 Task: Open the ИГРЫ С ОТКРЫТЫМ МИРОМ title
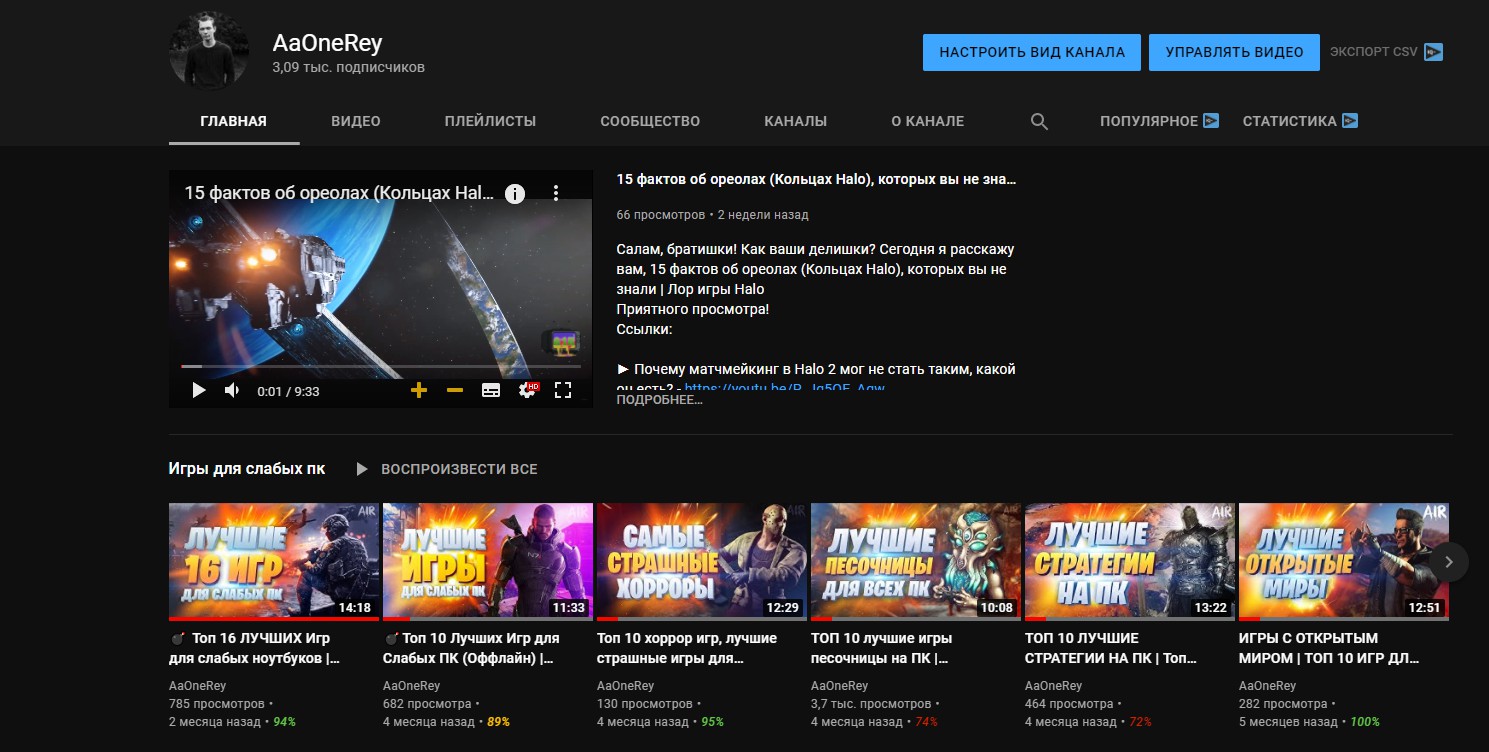coord(1329,648)
